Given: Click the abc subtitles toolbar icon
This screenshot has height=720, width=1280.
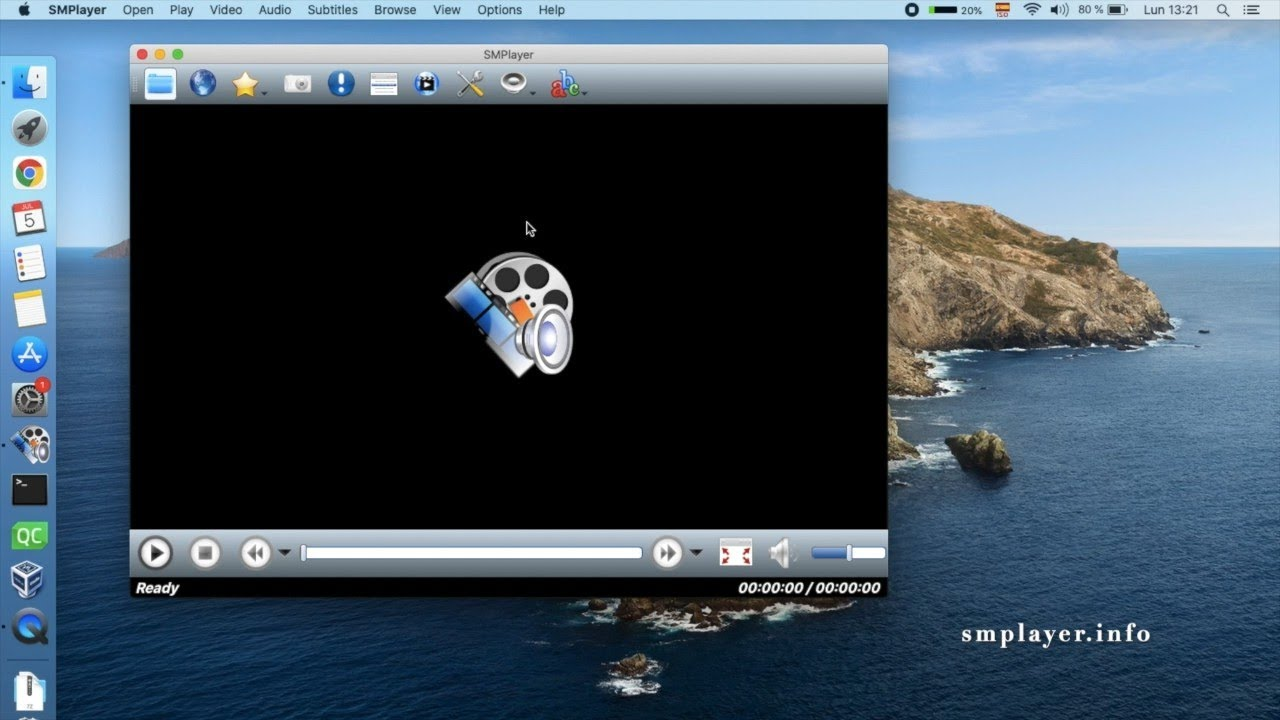Looking at the screenshot, I should tap(564, 84).
